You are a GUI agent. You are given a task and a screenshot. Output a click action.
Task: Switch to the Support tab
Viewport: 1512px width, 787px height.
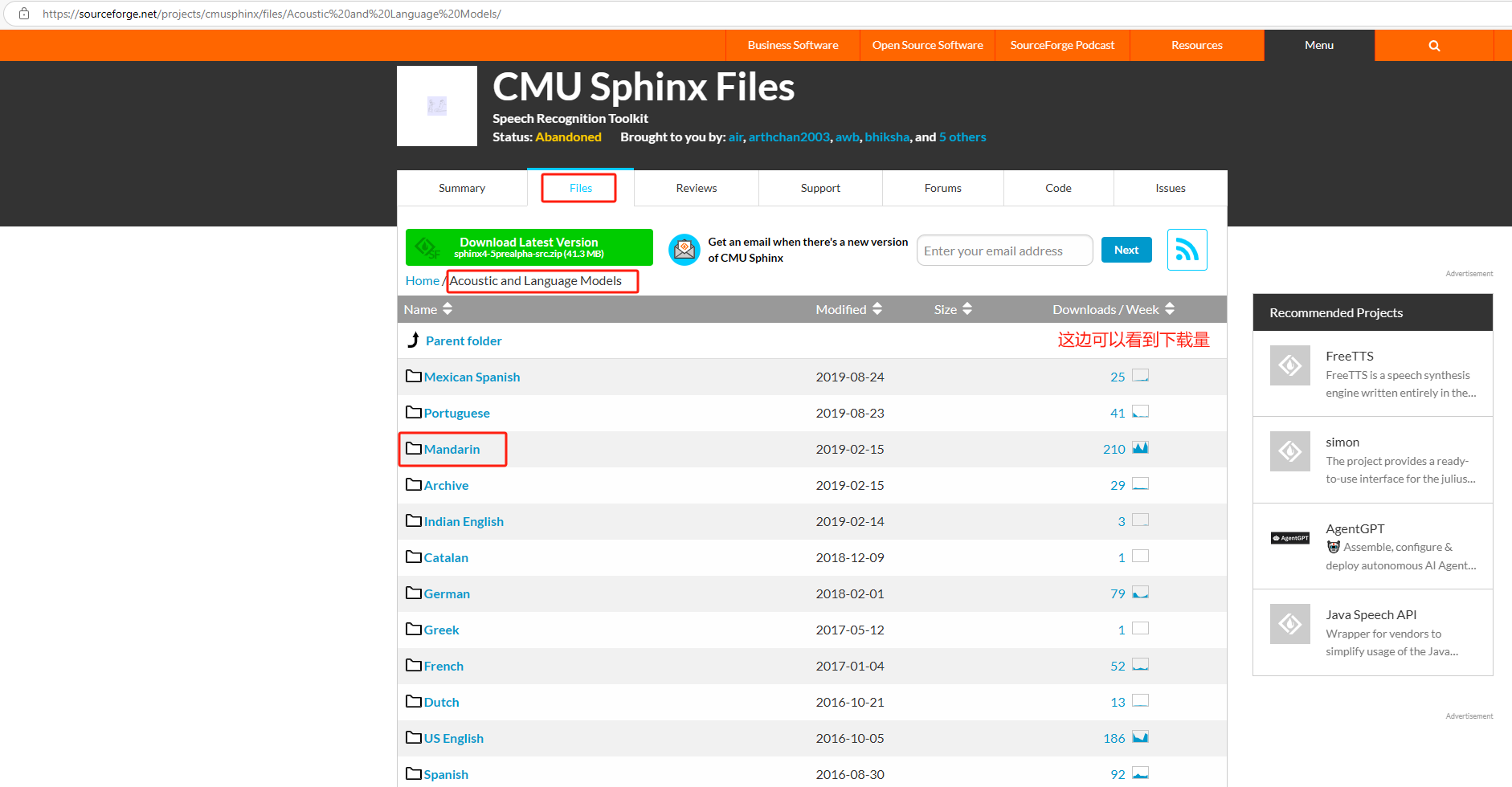(820, 188)
